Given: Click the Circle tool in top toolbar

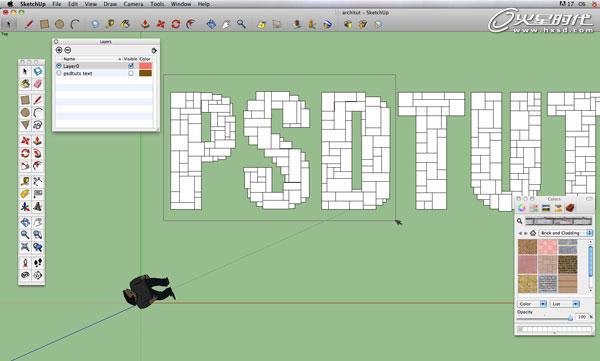Looking at the screenshot, I should 59,24.
